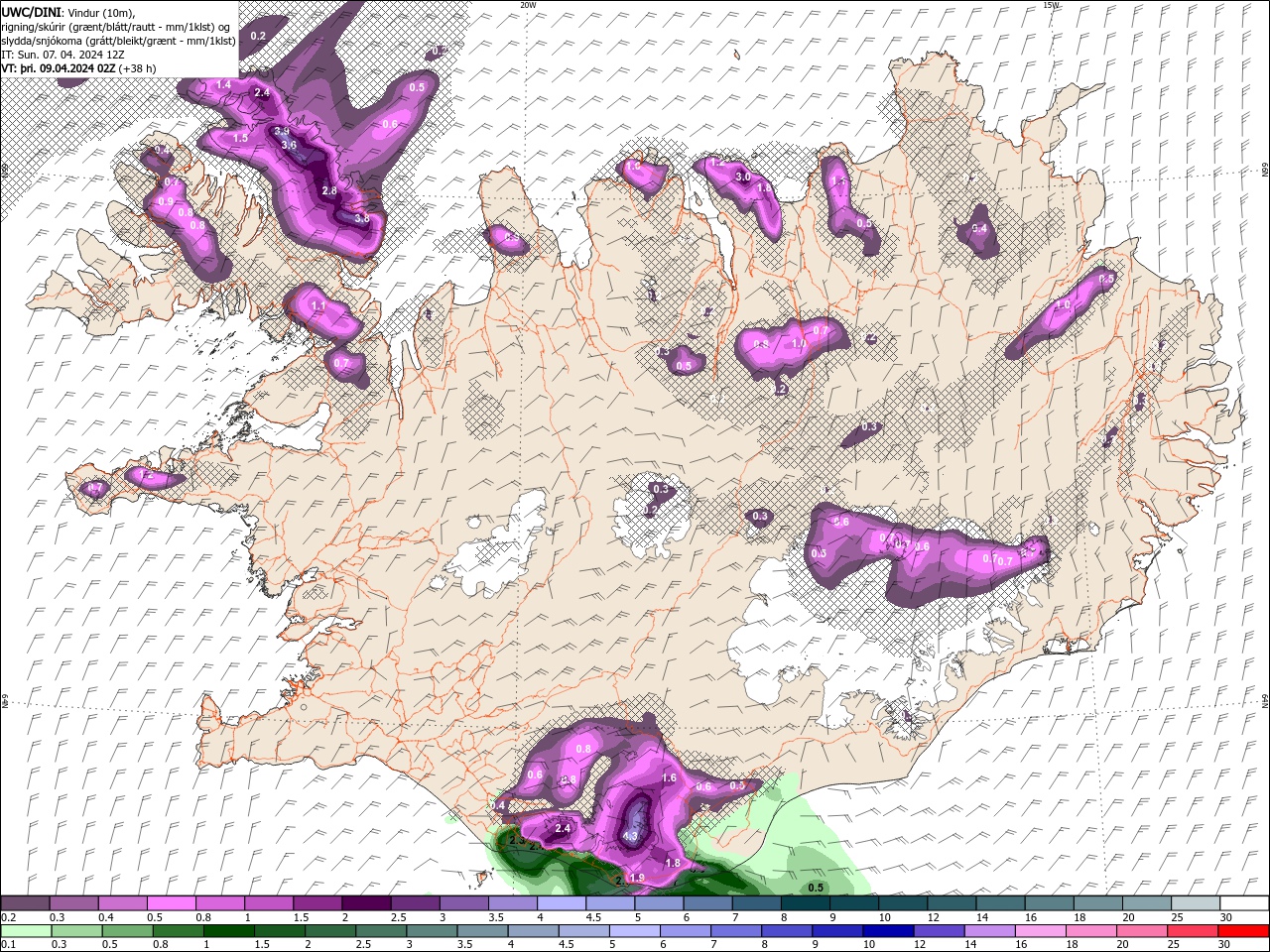Click the UWC/DINI title text
Screen dimensions: 1270x952
[x=31, y=12]
